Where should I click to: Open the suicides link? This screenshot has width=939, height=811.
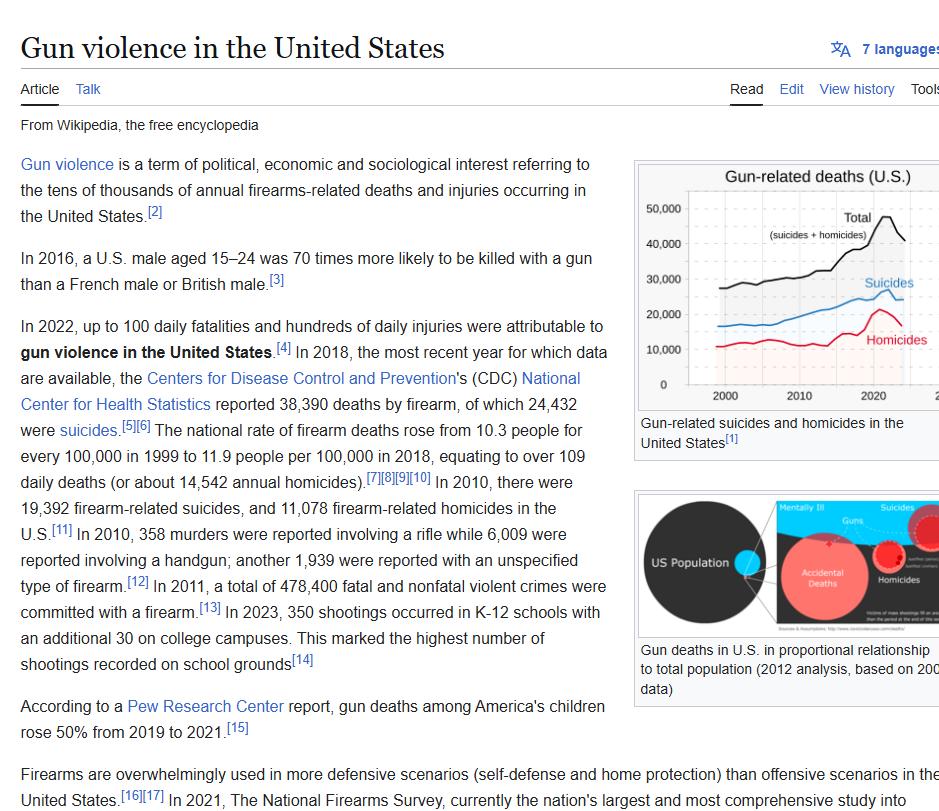pos(89,430)
